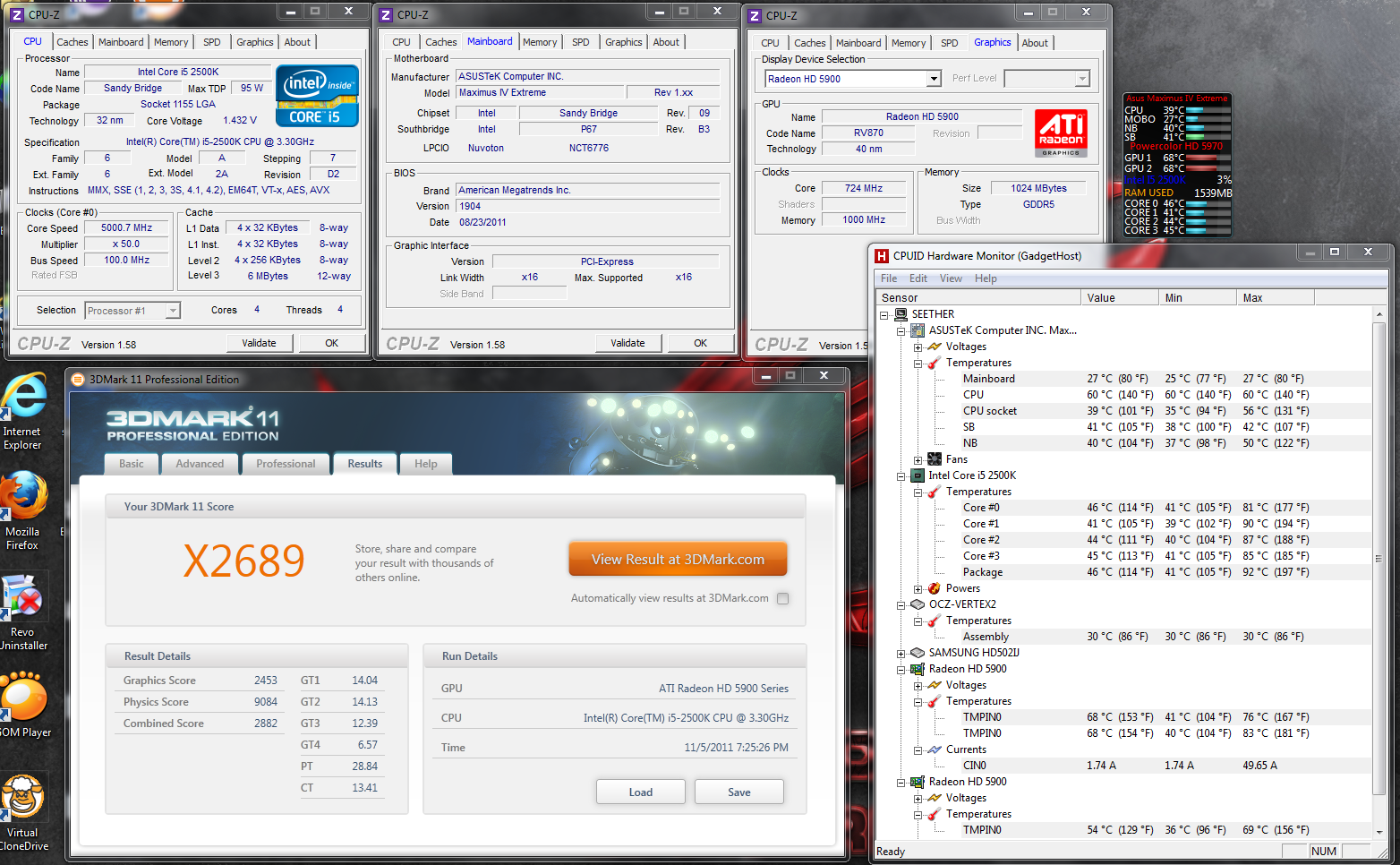Click the Load button in 3DMark
Viewport: 1400px width, 865px height.
coord(641,792)
